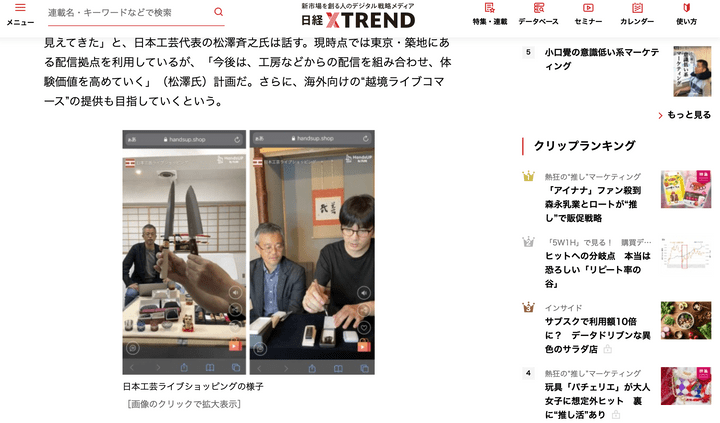Viewport: 720px width, 423px height.
Task: Click the 日経XTREND logo
Action: [358, 16]
